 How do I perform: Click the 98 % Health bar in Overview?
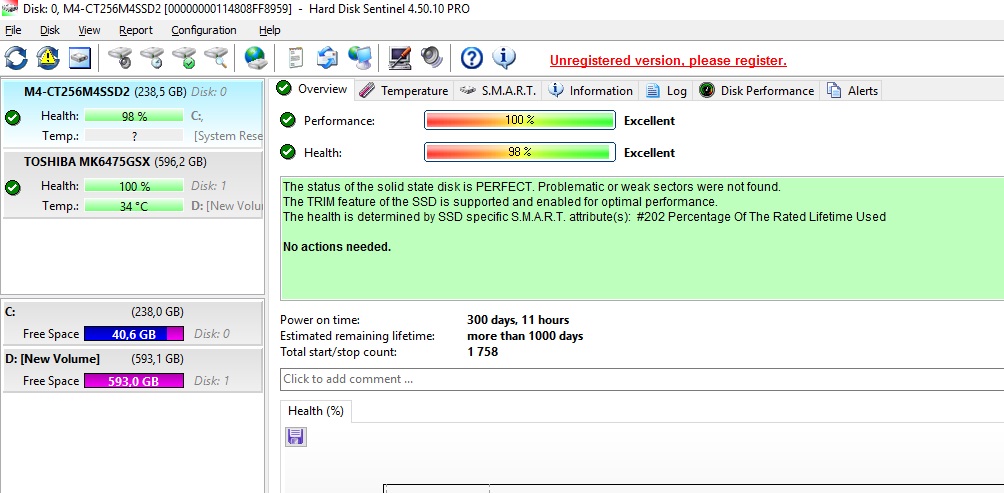(x=519, y=152)
